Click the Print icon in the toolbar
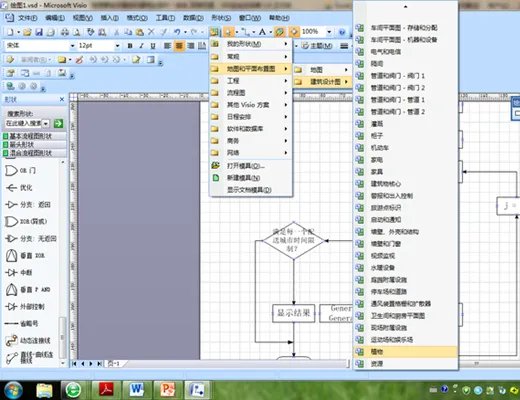Viewport: 520px width, 400px height. click(65, 32)
